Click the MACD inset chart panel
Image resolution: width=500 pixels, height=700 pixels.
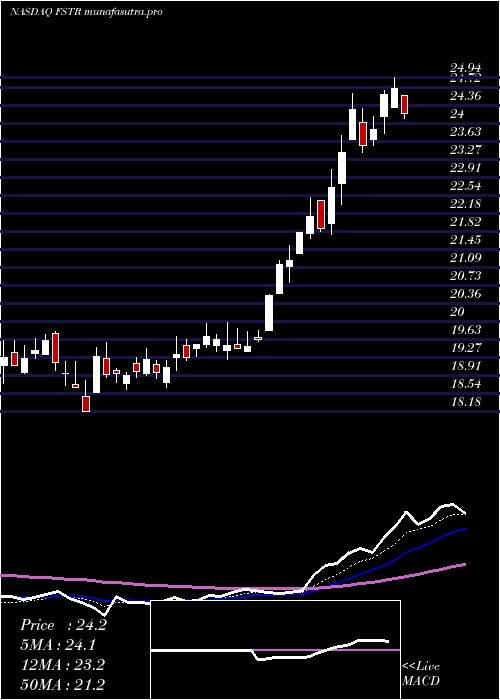click(x=275, y=650)
